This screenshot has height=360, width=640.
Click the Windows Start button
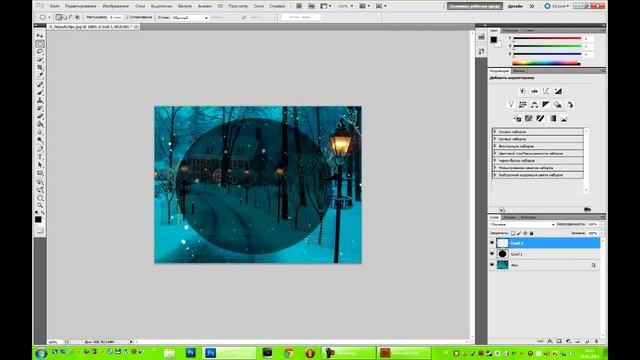pyautogui.click(x=41, y=353)
